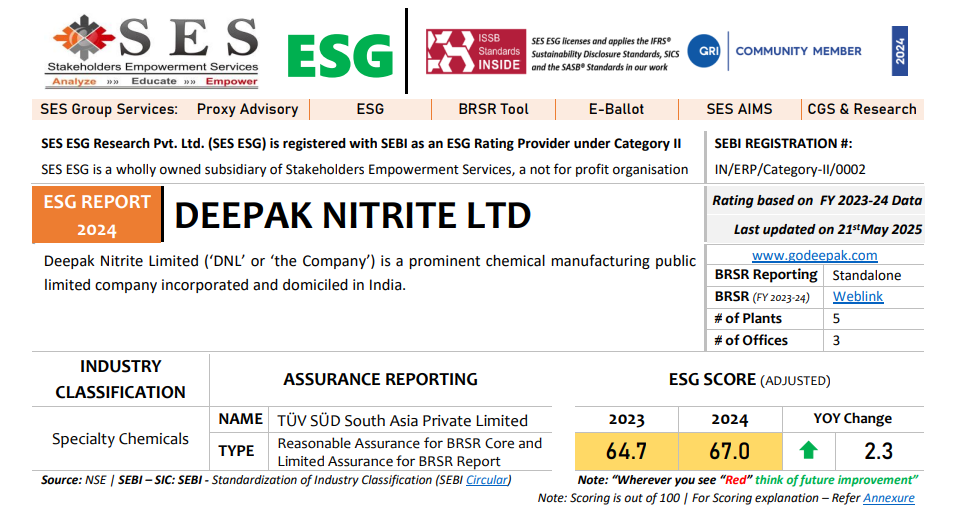
Task: Click Last updated on 21st May 2025
Action: tap(828, 229)
